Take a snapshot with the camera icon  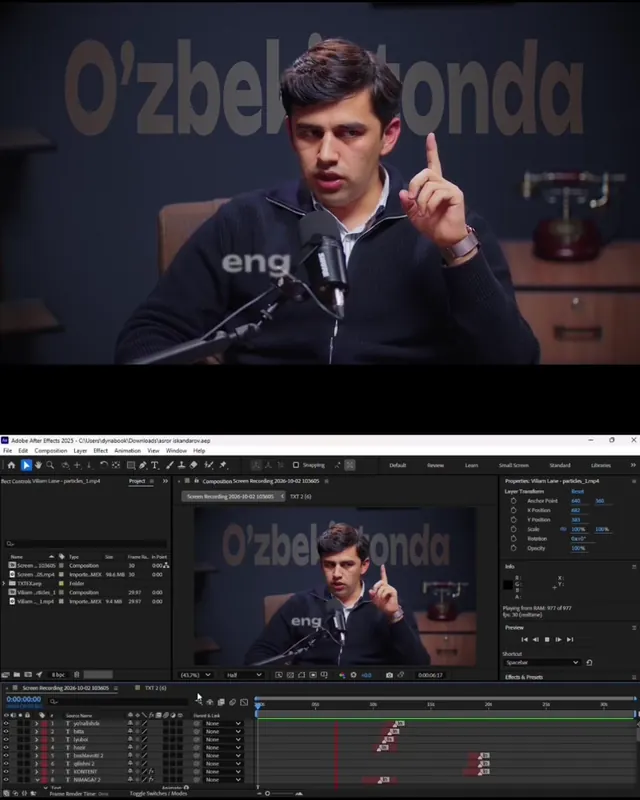point(389,675)
